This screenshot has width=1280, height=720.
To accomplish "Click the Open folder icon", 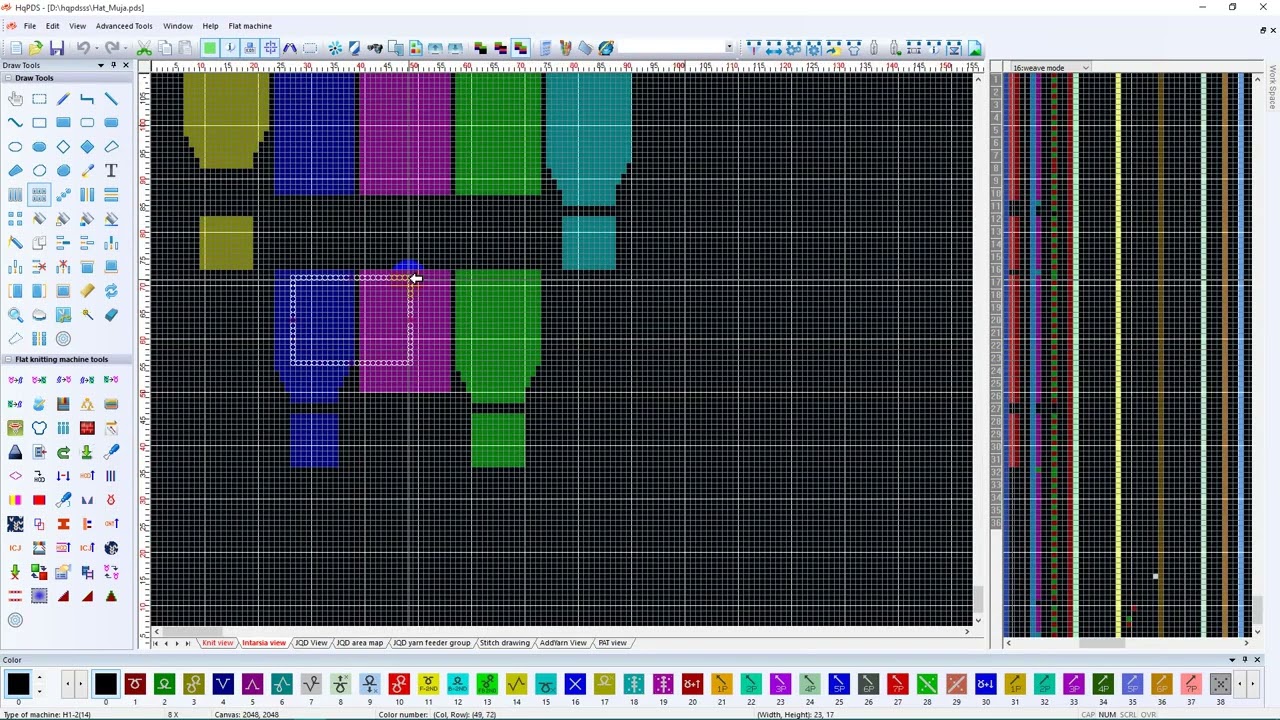I will tap(36, 48).
